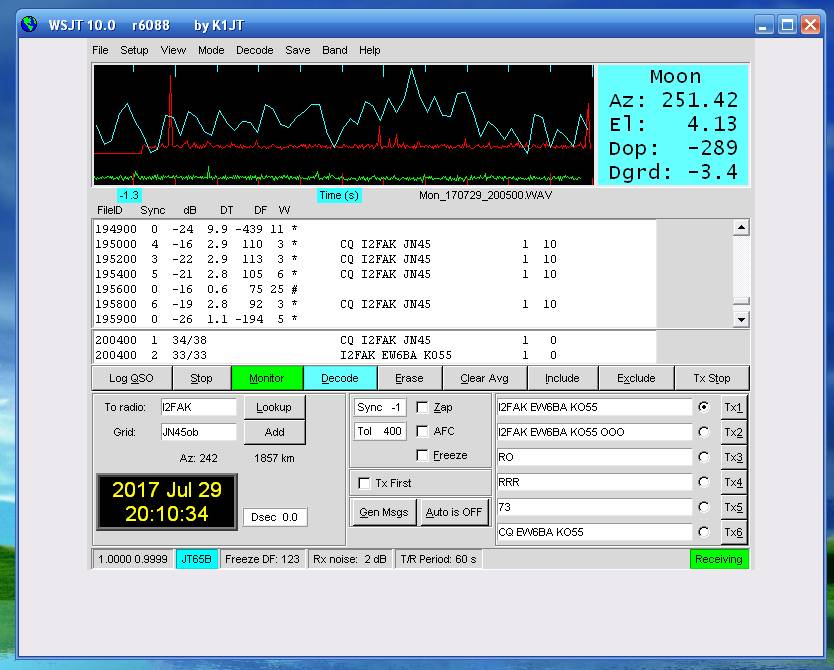Screen dimensions: 834x670
Task: Click the Lookup button for callsign
Action: [274, 408]
